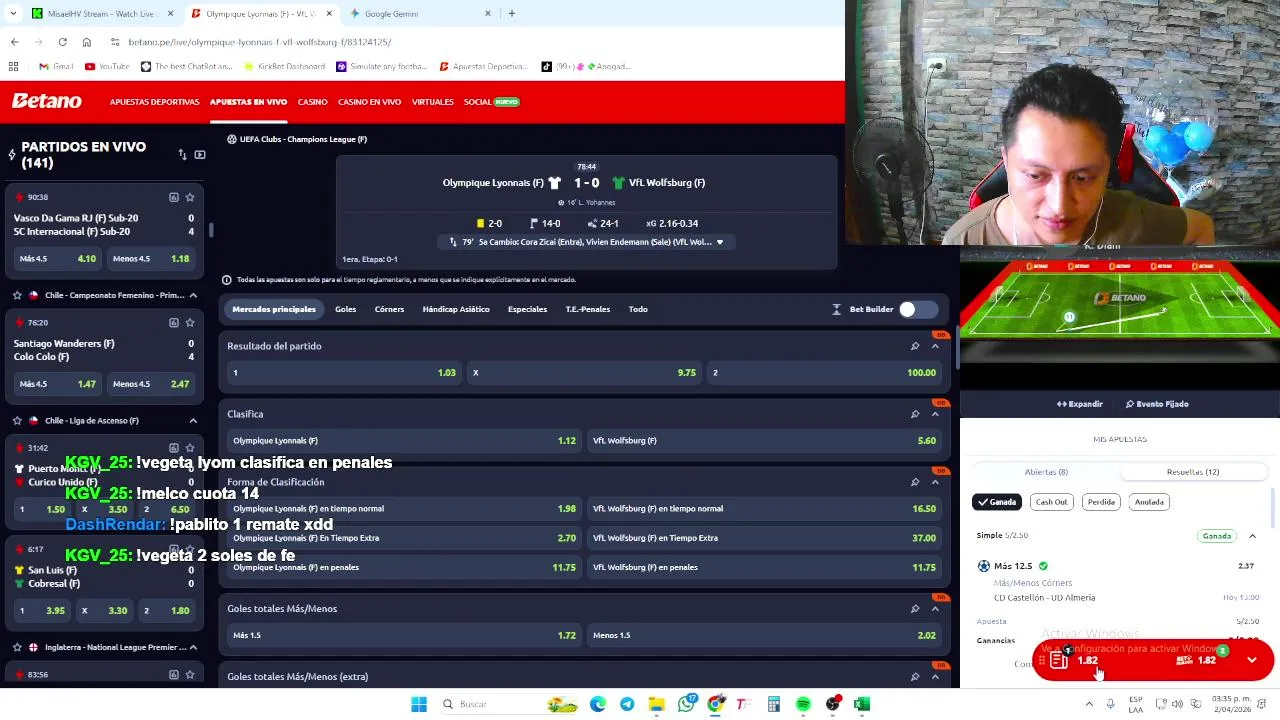Image resolution: width=1280 pixels, height=720 pixels.
Task: Switch to the Córners market tab
Action: tap(389, 309)
